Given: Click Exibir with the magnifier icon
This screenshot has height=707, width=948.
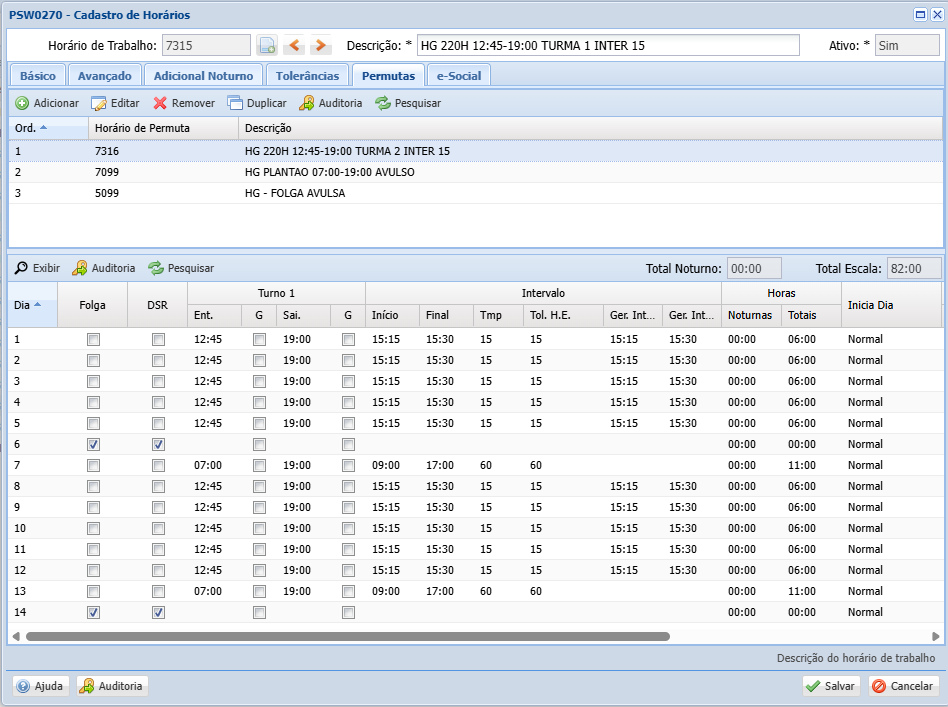Looking at the screenshot, I should pos(37,268).
